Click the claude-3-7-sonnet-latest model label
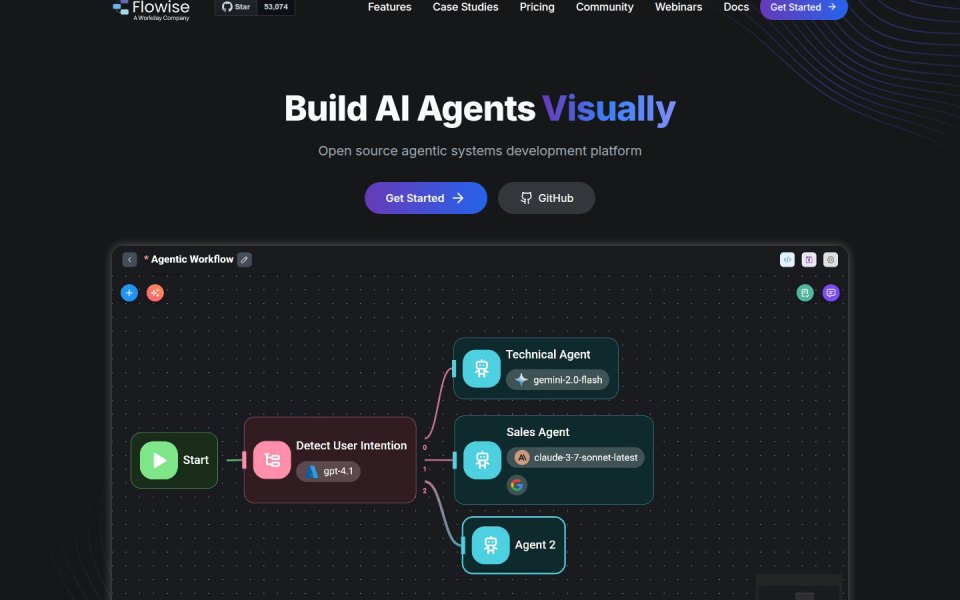 (585, 457)
